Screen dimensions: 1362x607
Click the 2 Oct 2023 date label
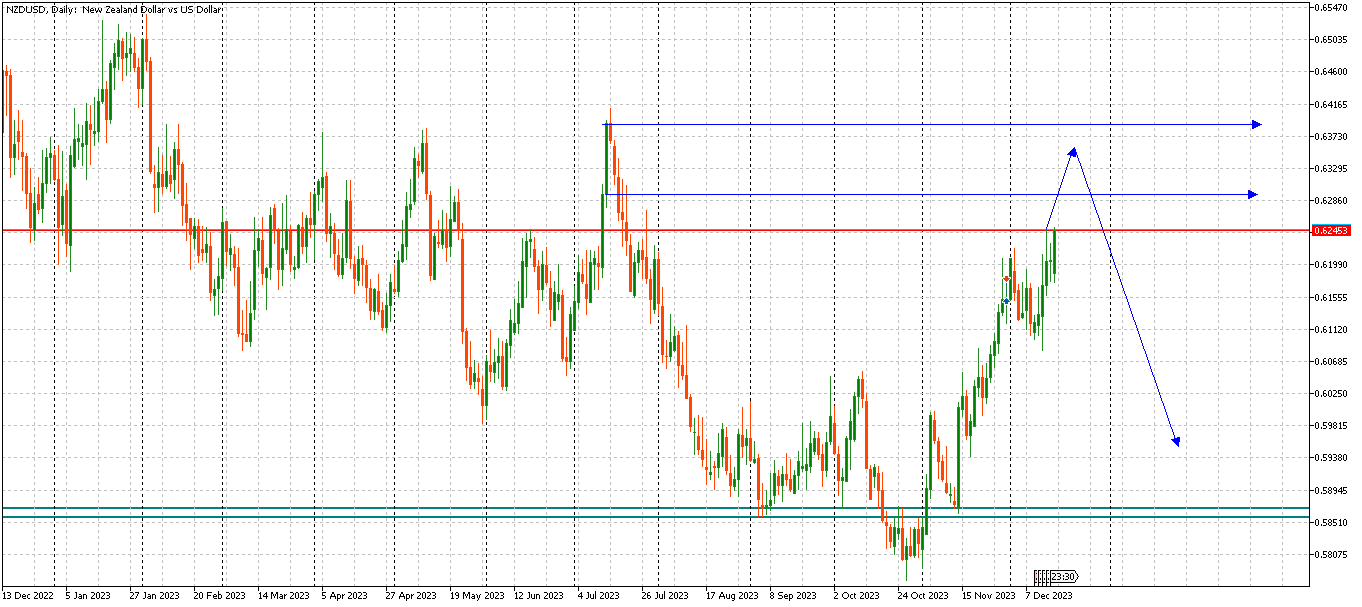(856, 595)
